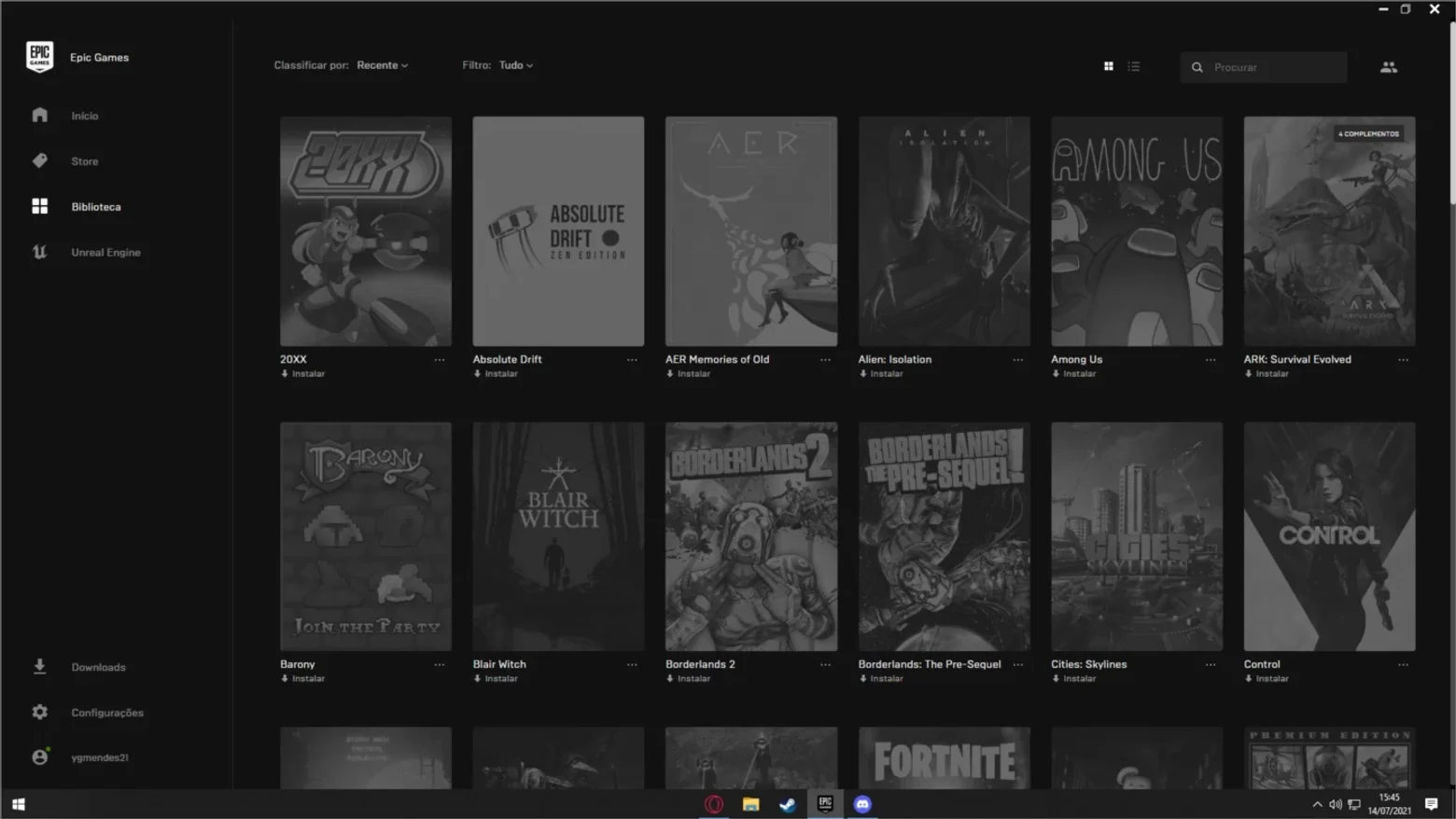Install Borderlands: The Pre-Sequel
Viewport: 1456px width, 819px height.
point(881,679)
